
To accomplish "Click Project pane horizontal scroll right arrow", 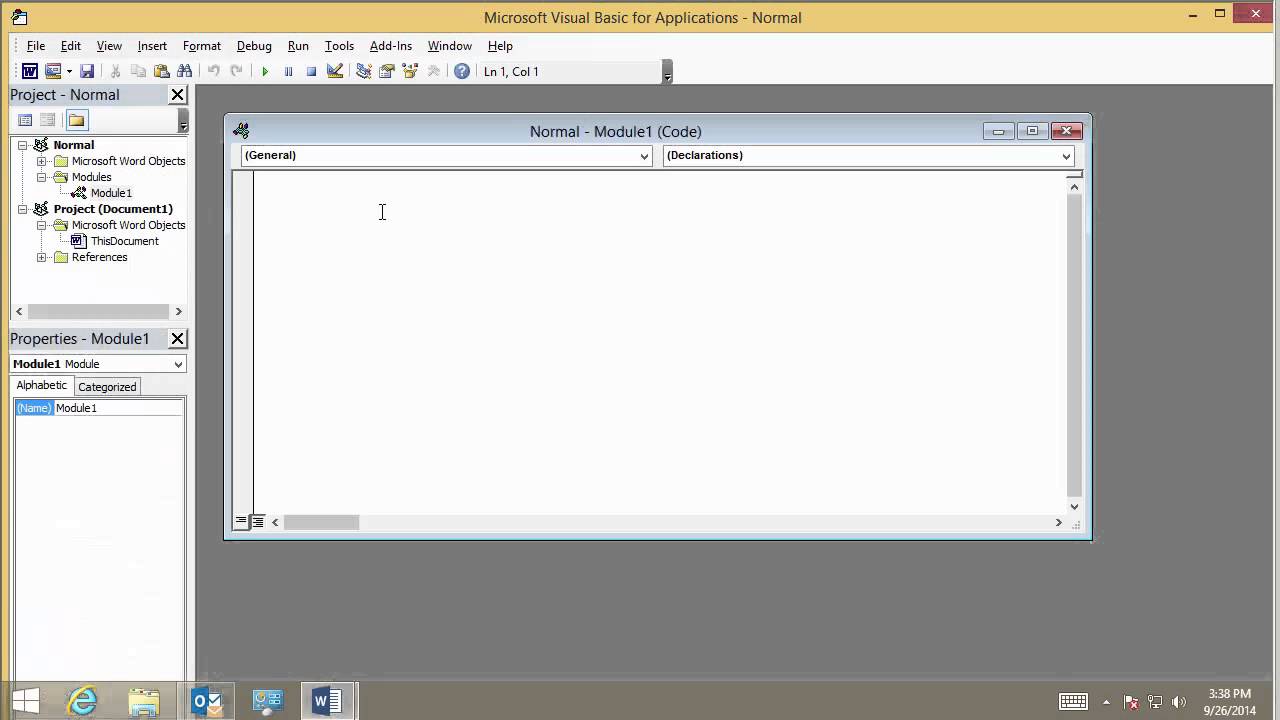I will coord(178,311).
